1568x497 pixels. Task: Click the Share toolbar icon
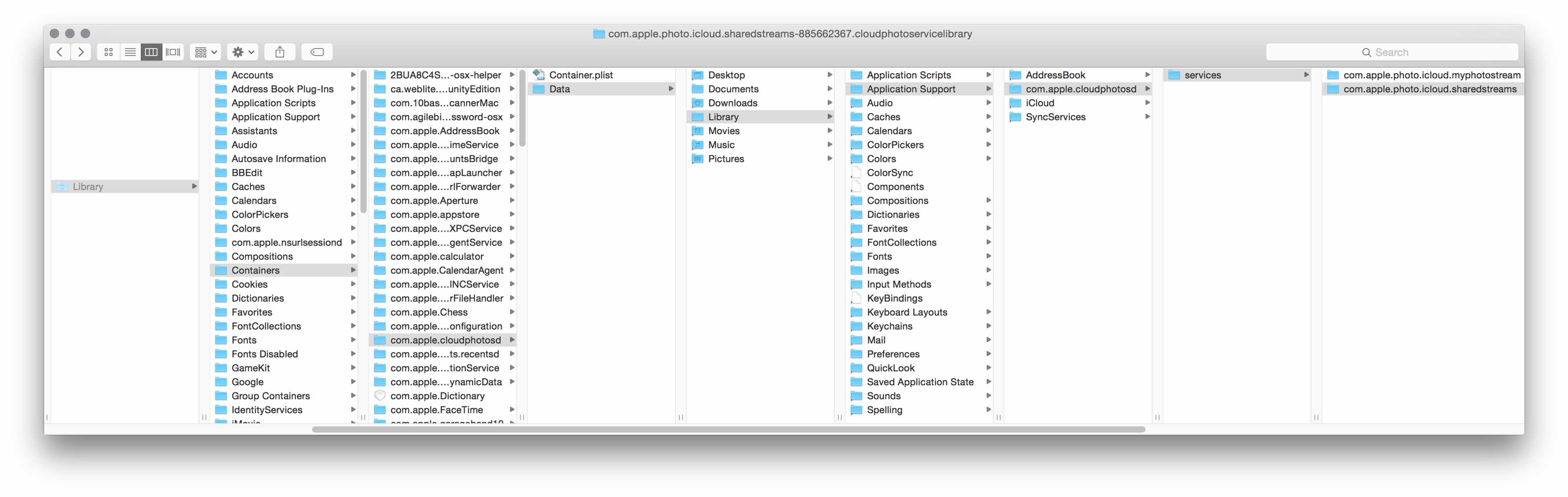click(x=279, y=52)
